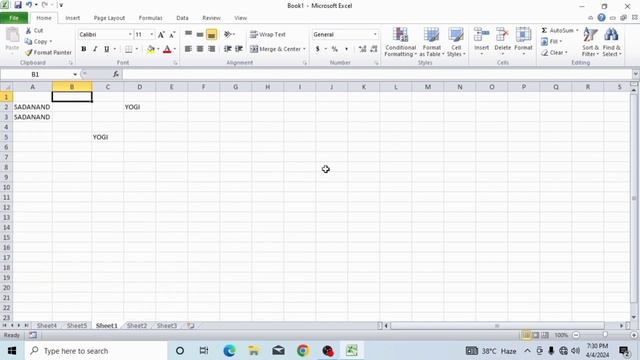The width and height of the screenshot is (640, 360).
Task: Toggle Underline formatting
Action: 107,49
